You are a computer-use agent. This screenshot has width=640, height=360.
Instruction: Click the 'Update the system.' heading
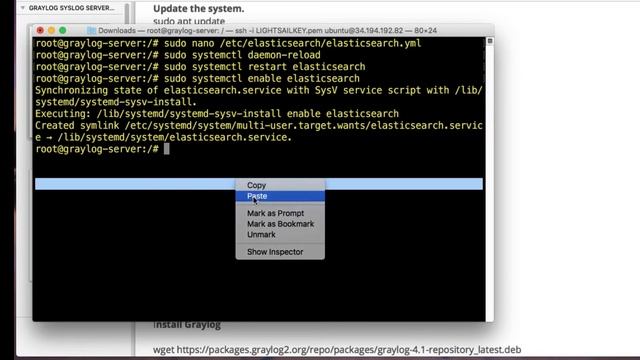(x=198, y=9)
